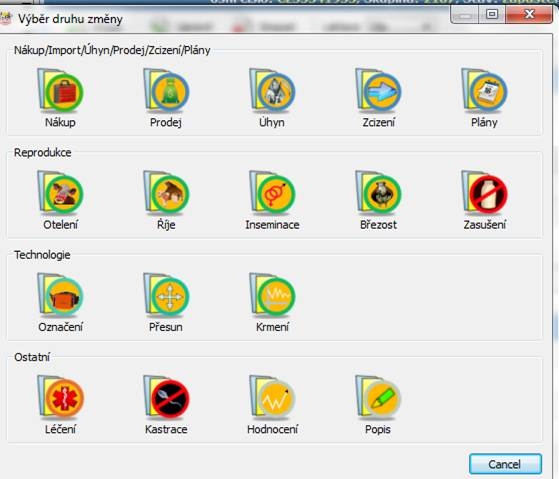The width and height of the screenshot is (559, 479).
Task: Open the Hodnocení chart icon
Action: point(272,398)
